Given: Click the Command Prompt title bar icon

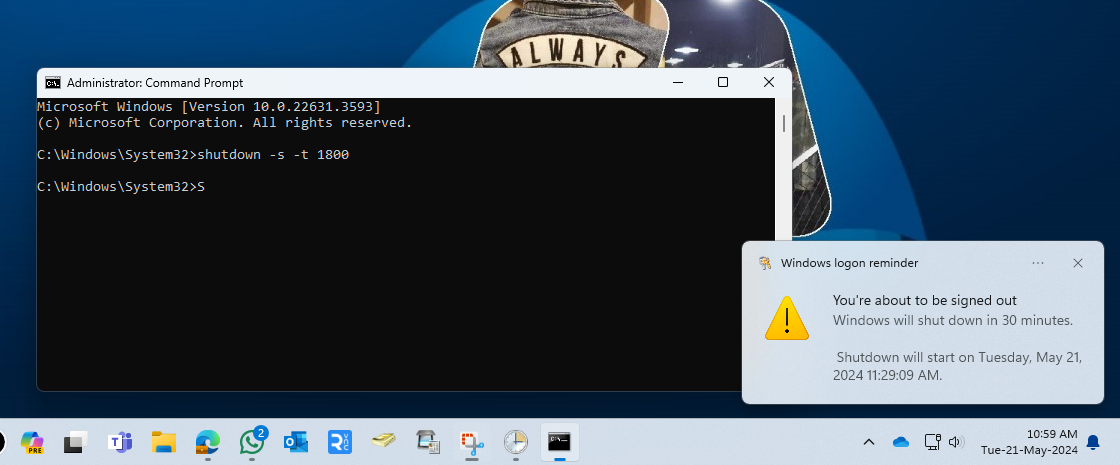Looking at the screenshot, I should point(53,83).
